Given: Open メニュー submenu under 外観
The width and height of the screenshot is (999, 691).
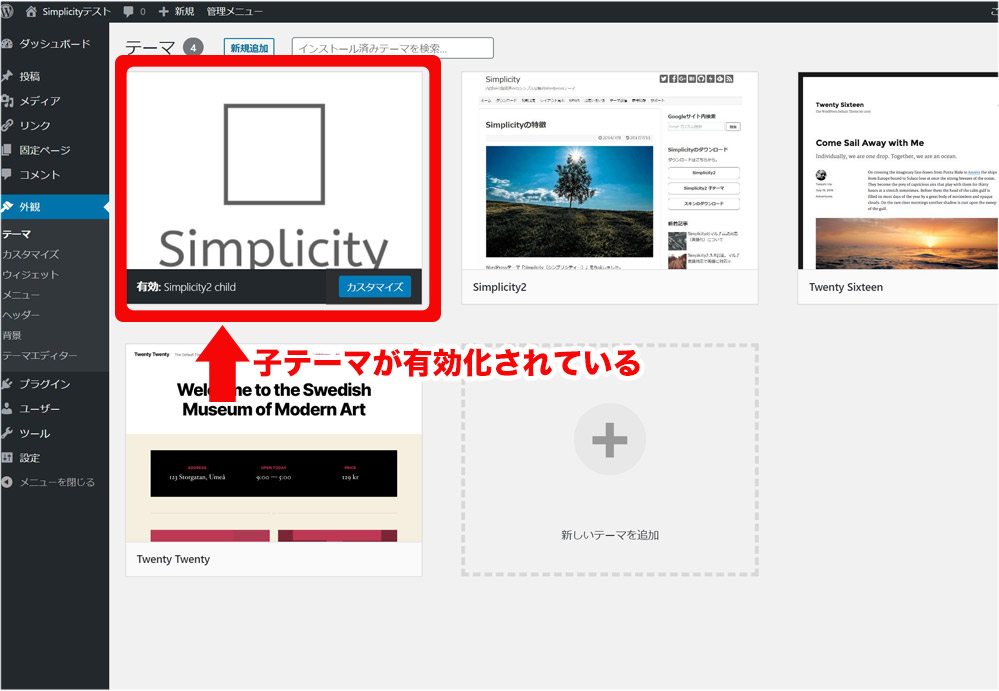Looking at the screenshot, I should (21, 296).
